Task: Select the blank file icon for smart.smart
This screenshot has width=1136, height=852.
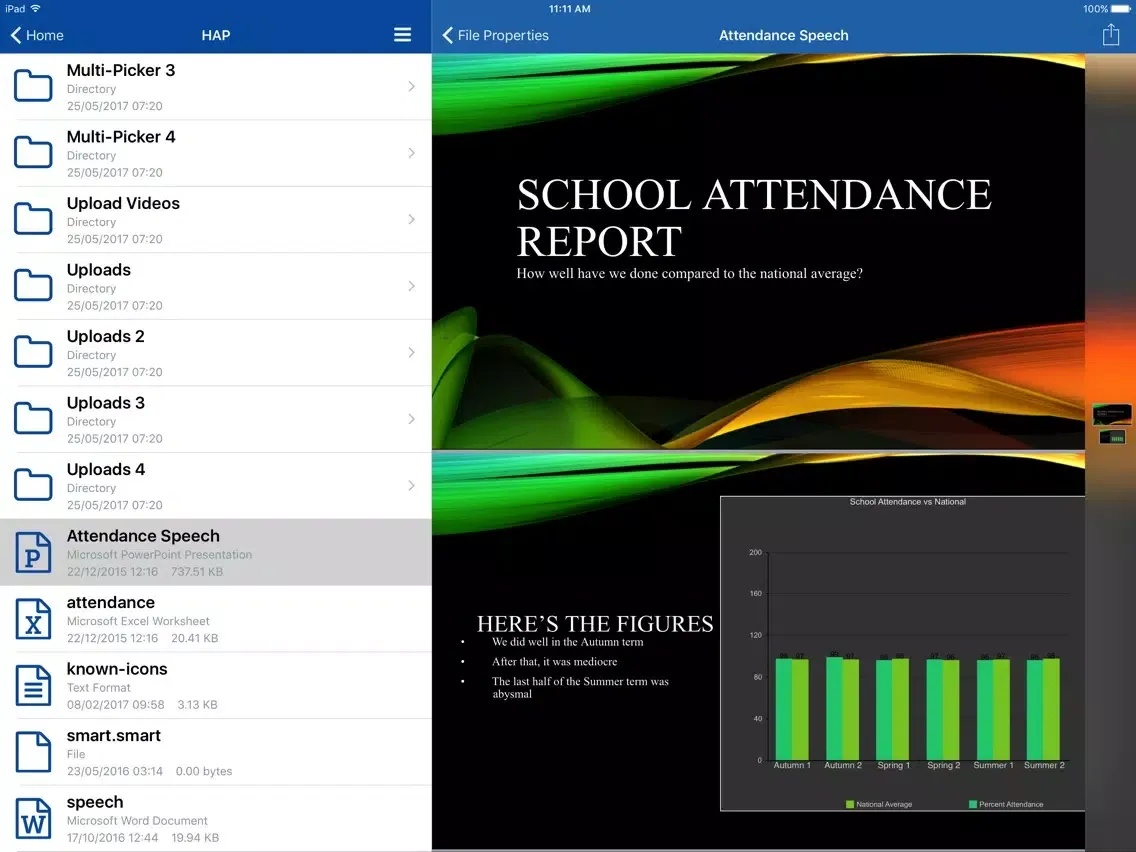Action: [33, 752]
